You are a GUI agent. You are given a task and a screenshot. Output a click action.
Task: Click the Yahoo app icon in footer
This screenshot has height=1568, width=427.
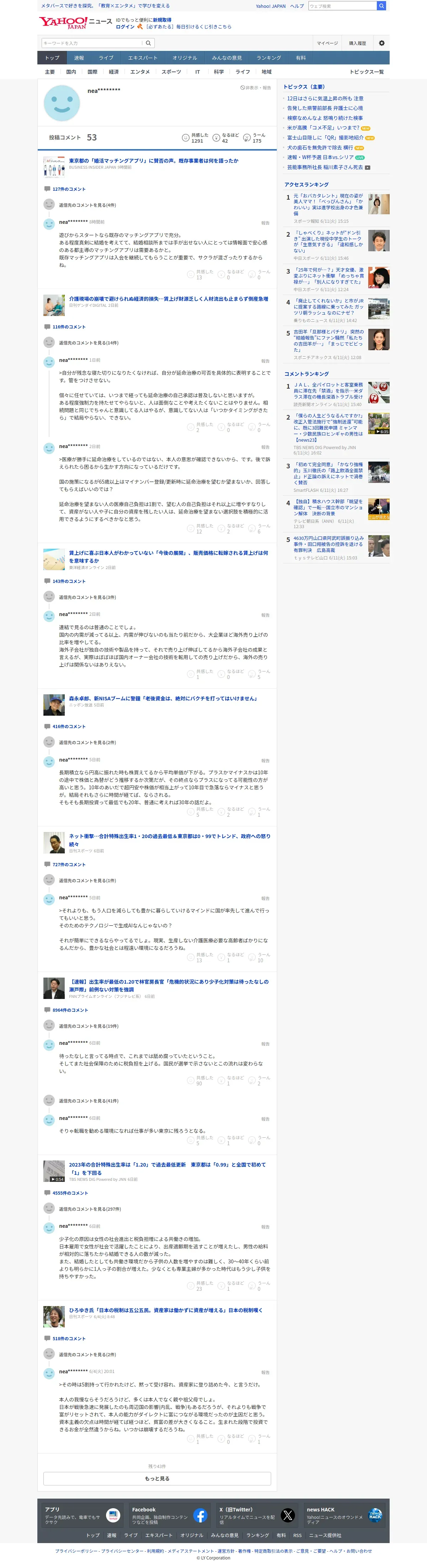[x=112, y=1515]
